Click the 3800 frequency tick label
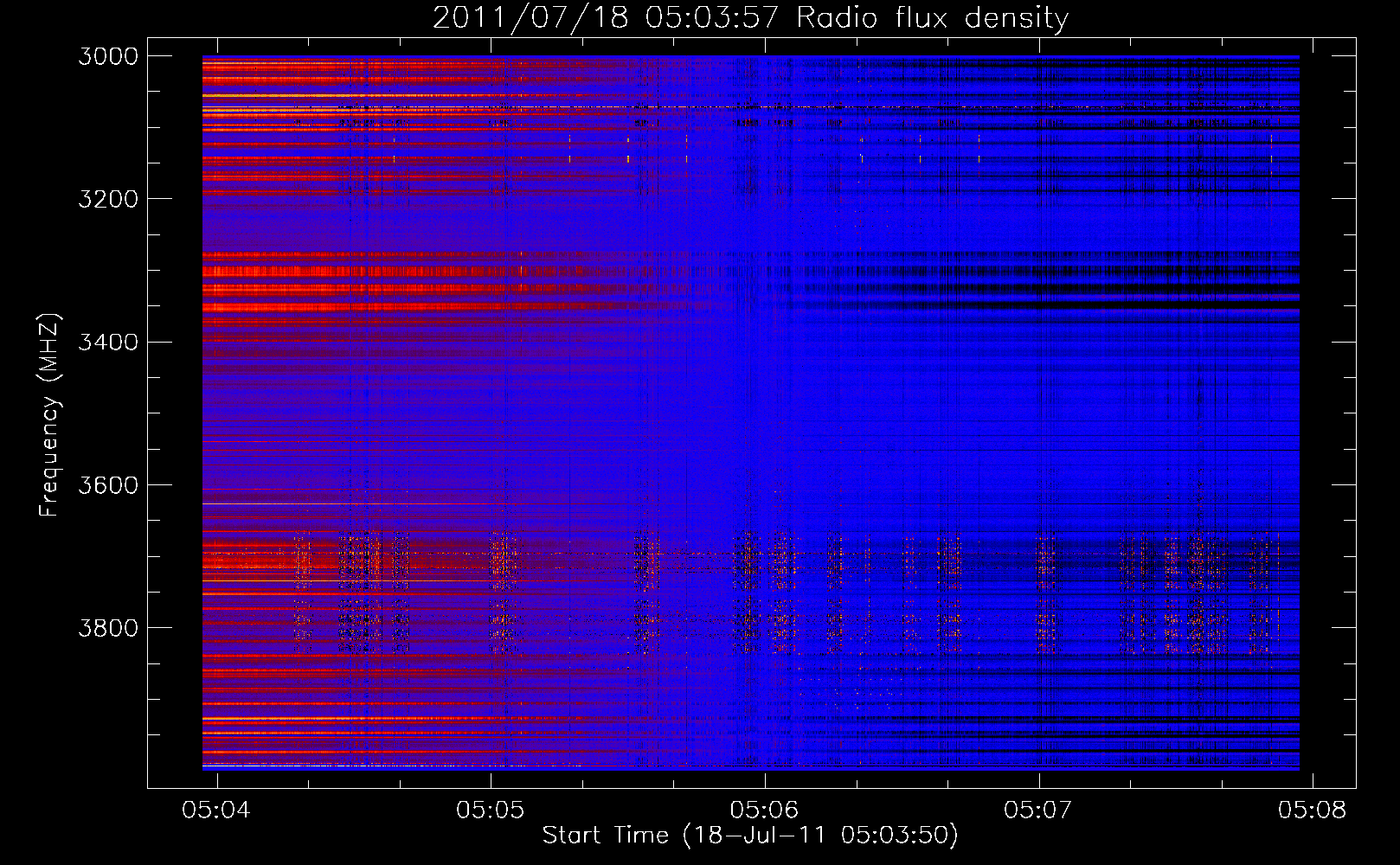Image resolution: width=1400 pixels, height=865 pixels. tap(108, 627)
